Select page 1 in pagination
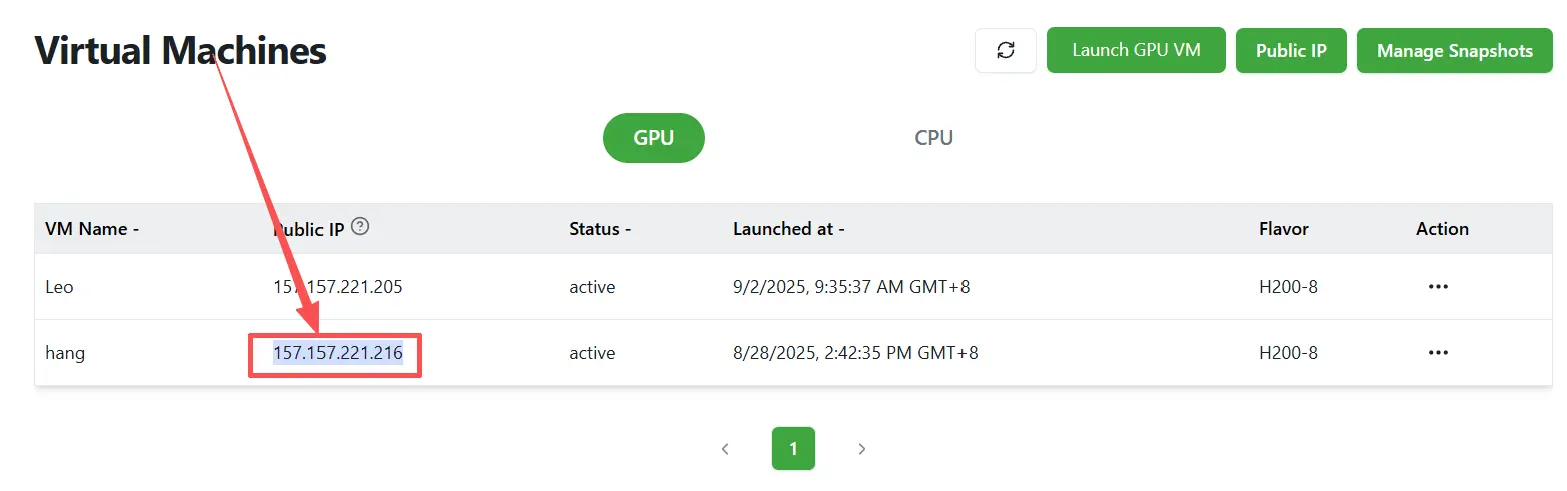1567x491 pixels. (x=793, y=449)
